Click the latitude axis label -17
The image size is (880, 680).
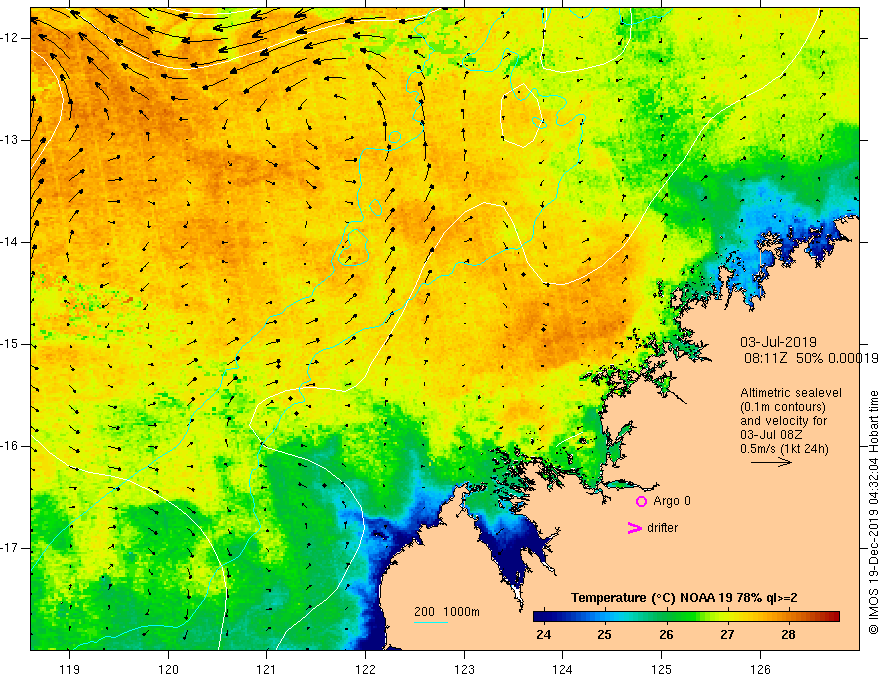10,548
